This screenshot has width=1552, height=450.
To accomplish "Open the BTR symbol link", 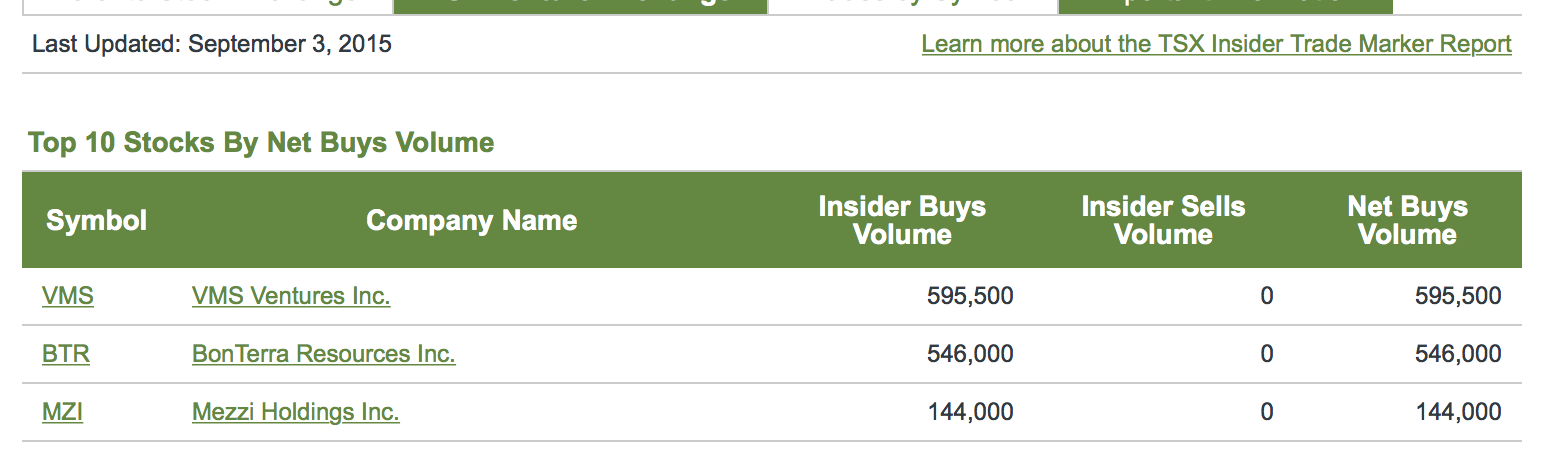I will 66,354.
